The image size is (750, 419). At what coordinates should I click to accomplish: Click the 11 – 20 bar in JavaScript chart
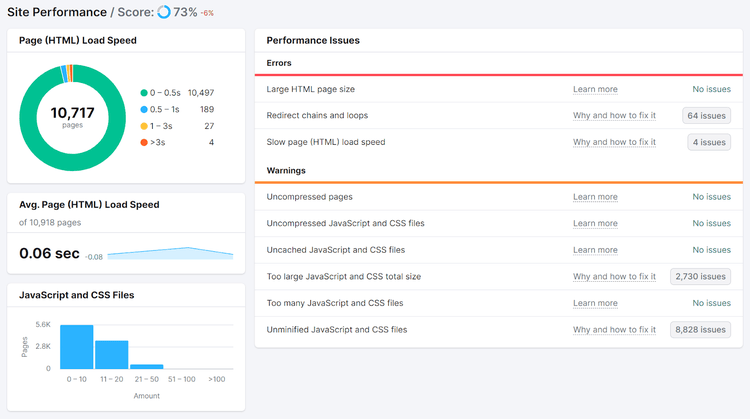point(111,354)
